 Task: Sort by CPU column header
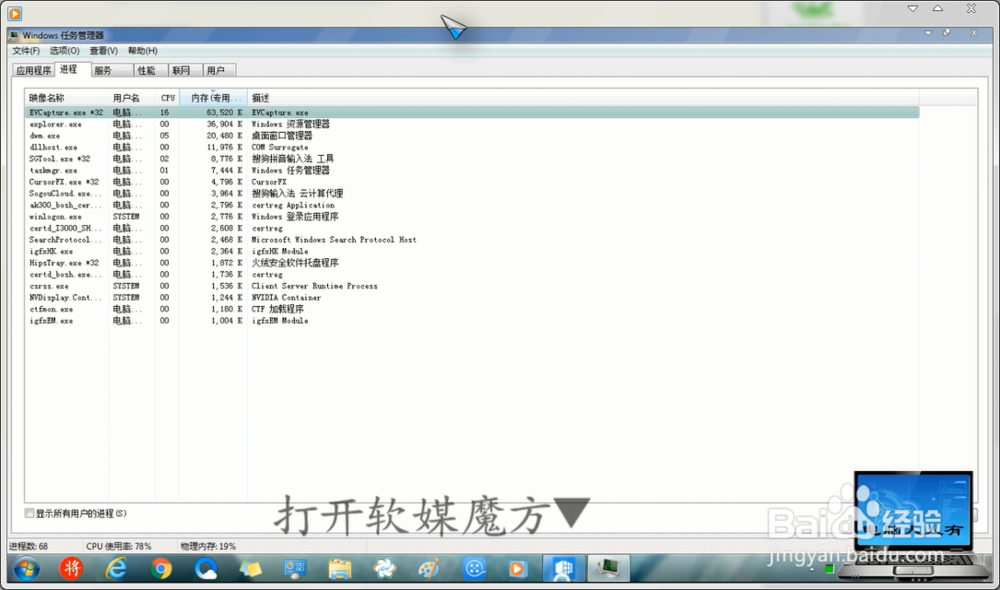[167, 98]
